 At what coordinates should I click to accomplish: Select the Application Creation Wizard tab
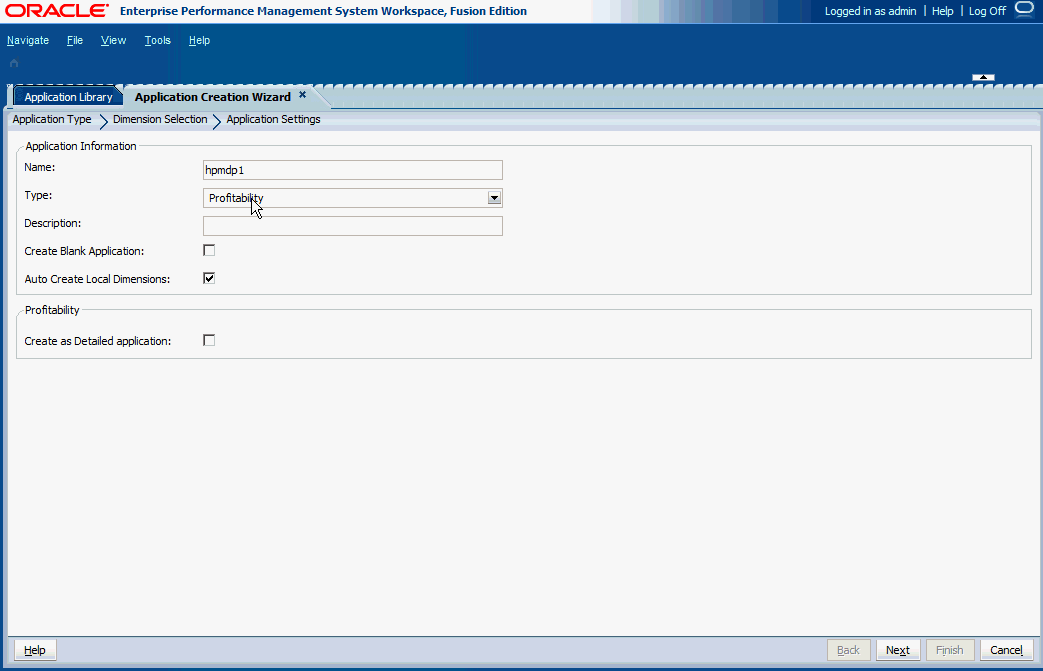coord(213,97)
